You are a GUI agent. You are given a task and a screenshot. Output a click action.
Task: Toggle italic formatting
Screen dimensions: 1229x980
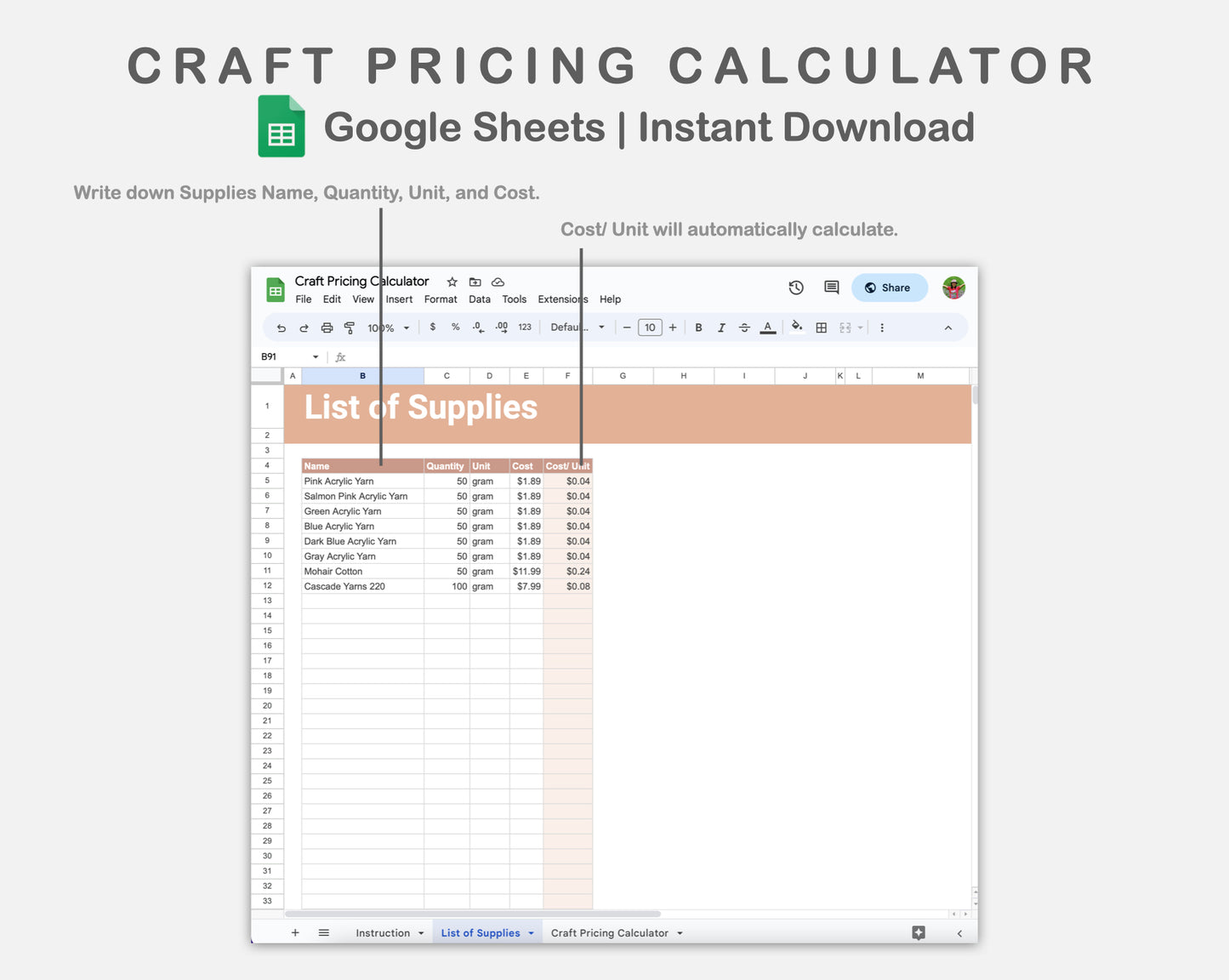[720, 327]
